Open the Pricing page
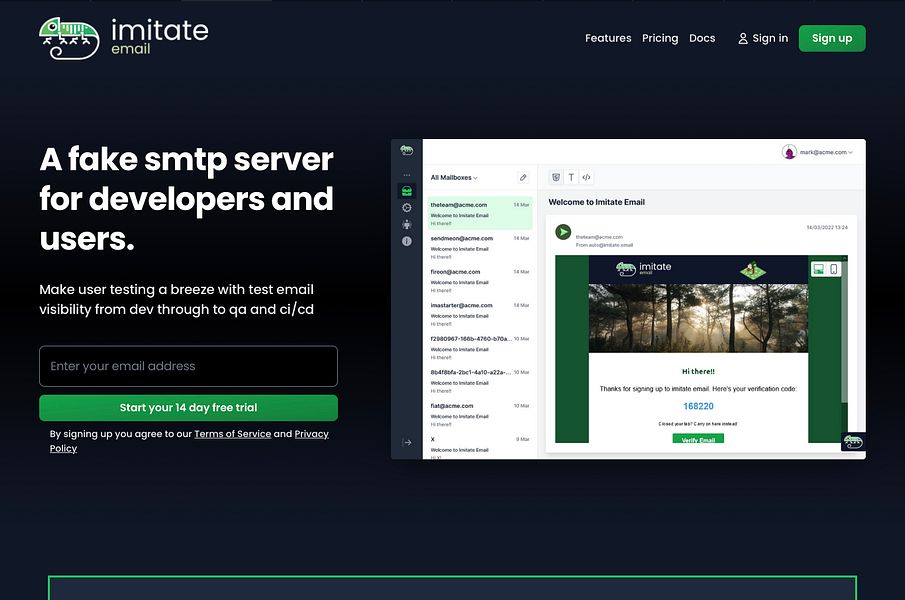 pyautogui.click(x=660, y=38)
